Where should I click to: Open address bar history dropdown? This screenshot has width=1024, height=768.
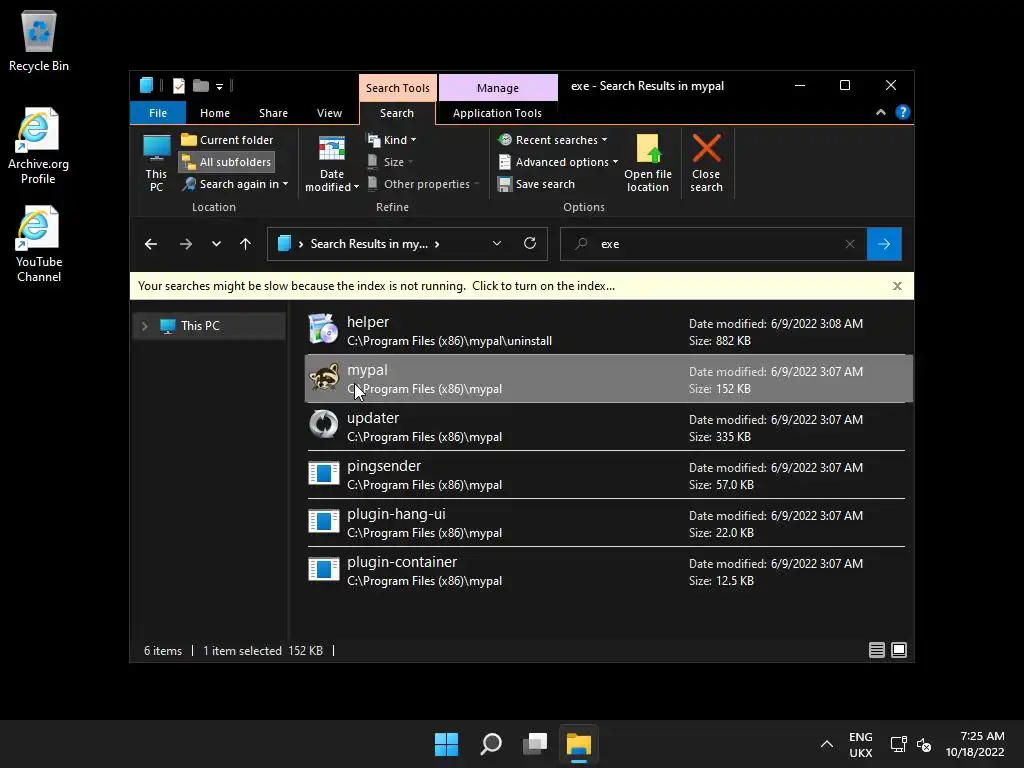(x=497, y=244)
